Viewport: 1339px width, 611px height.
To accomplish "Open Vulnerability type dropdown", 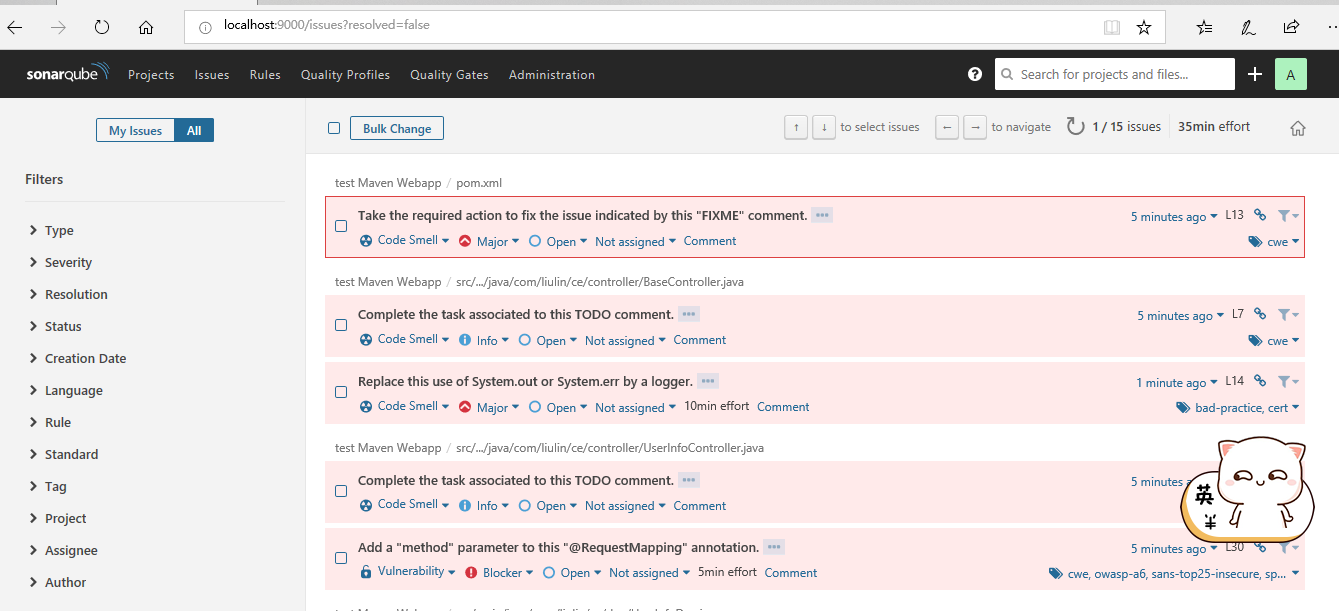I will point(408,571).
